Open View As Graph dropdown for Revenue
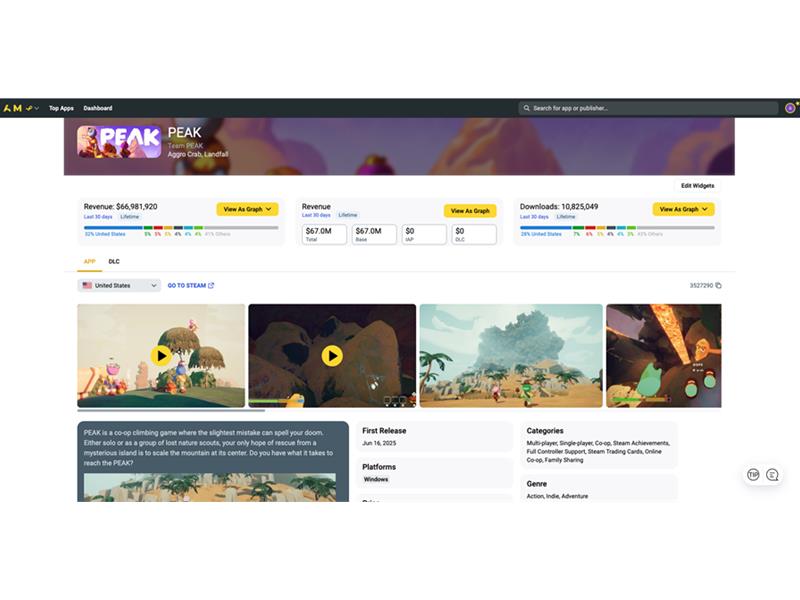 point(247,209)
